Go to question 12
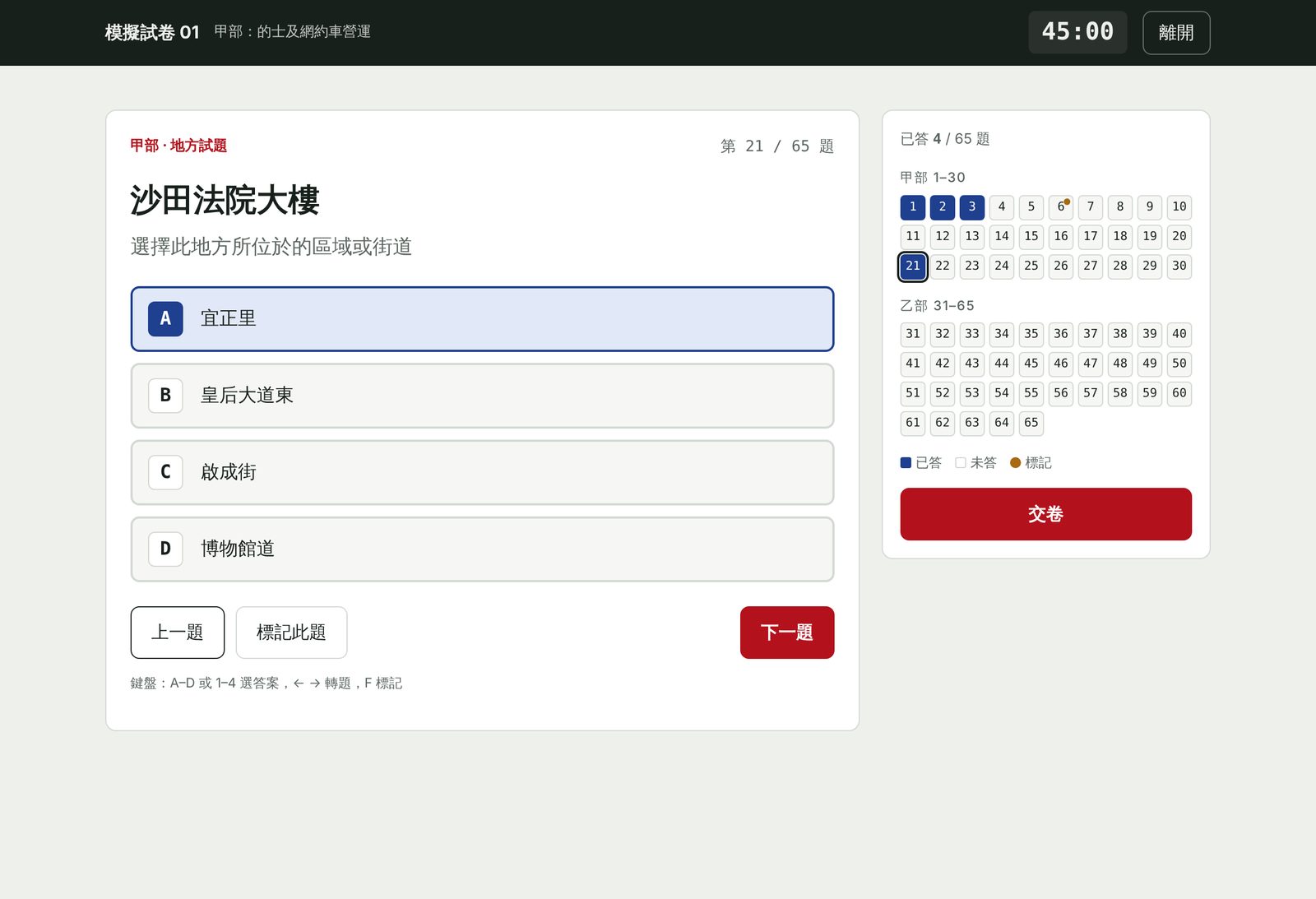The width and height of the screenshot is (1316, 899). pyautogui.click(x=943, y=236)
